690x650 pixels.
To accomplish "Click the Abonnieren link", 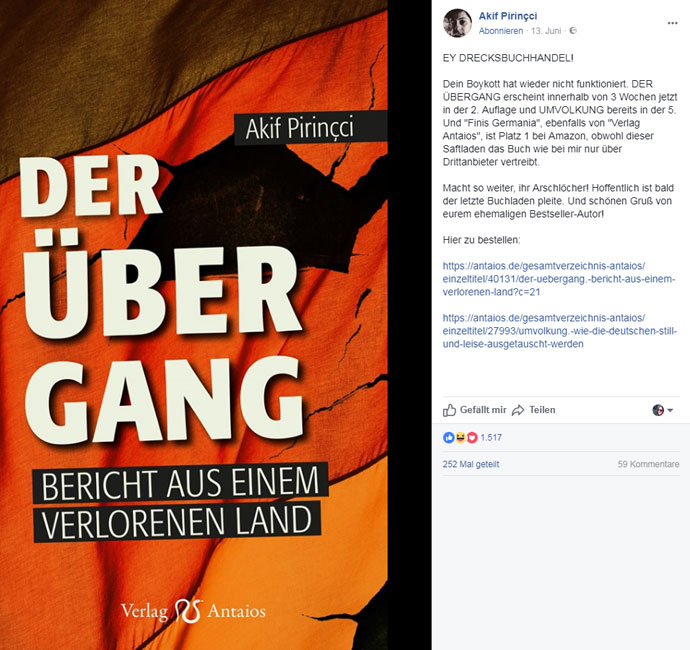I will pyautogui.click(x=501, y=31).
